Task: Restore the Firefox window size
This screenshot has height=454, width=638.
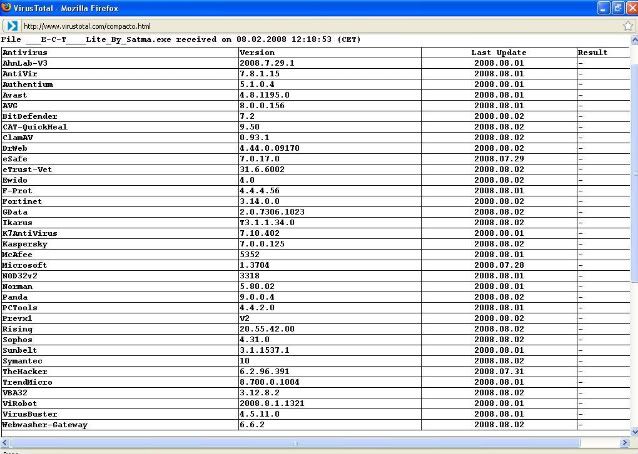Action: tap(618, 8)
